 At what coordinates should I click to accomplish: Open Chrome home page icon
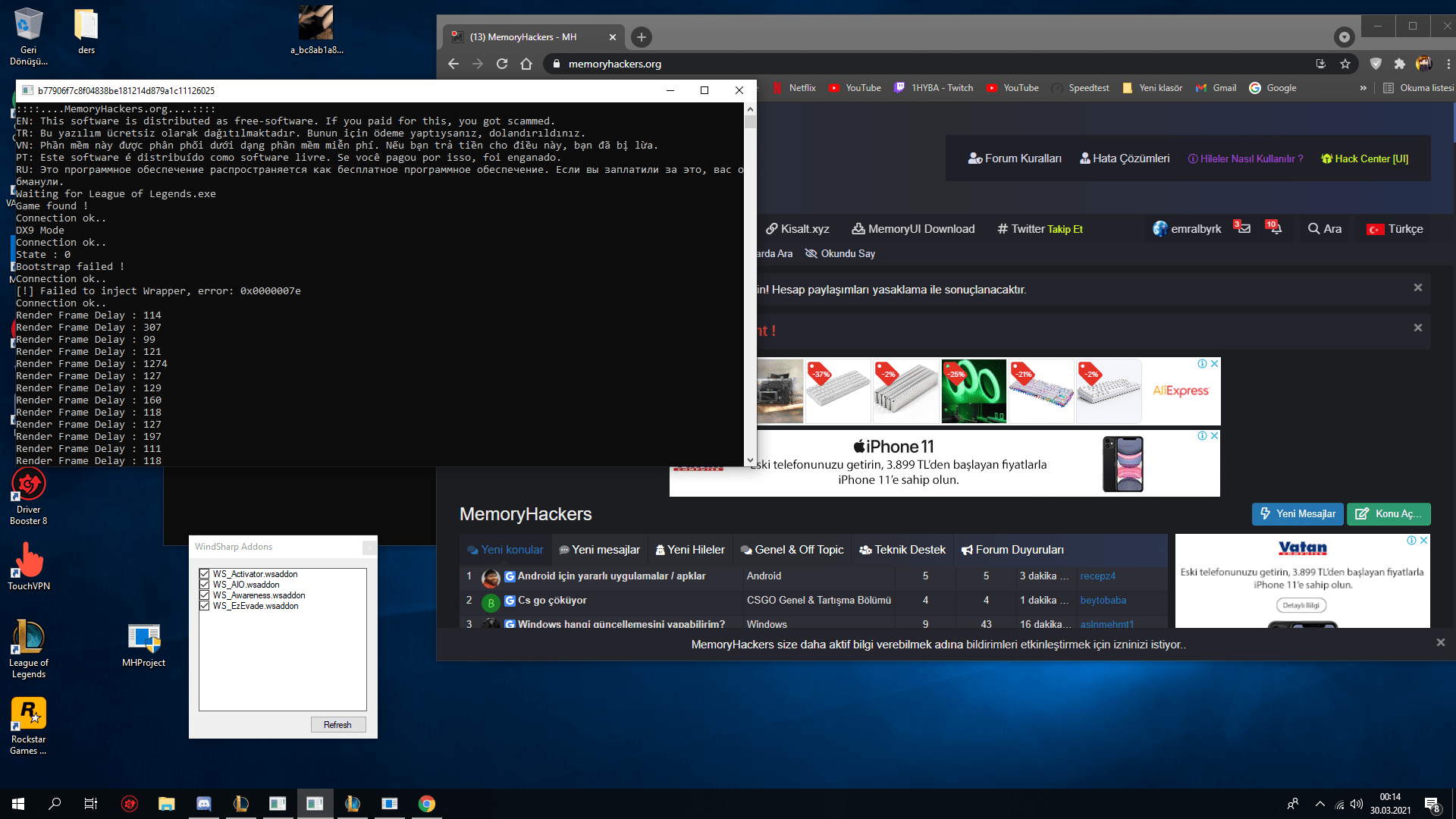(526, 64)
